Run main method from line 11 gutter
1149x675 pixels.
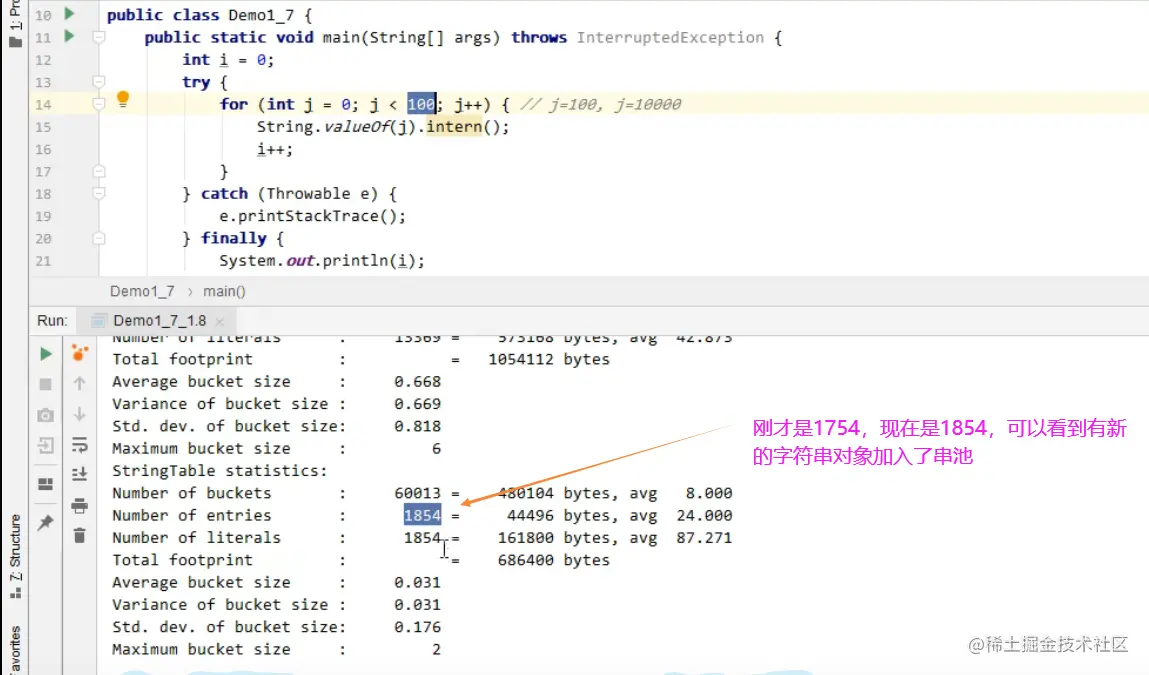point(69,36)
